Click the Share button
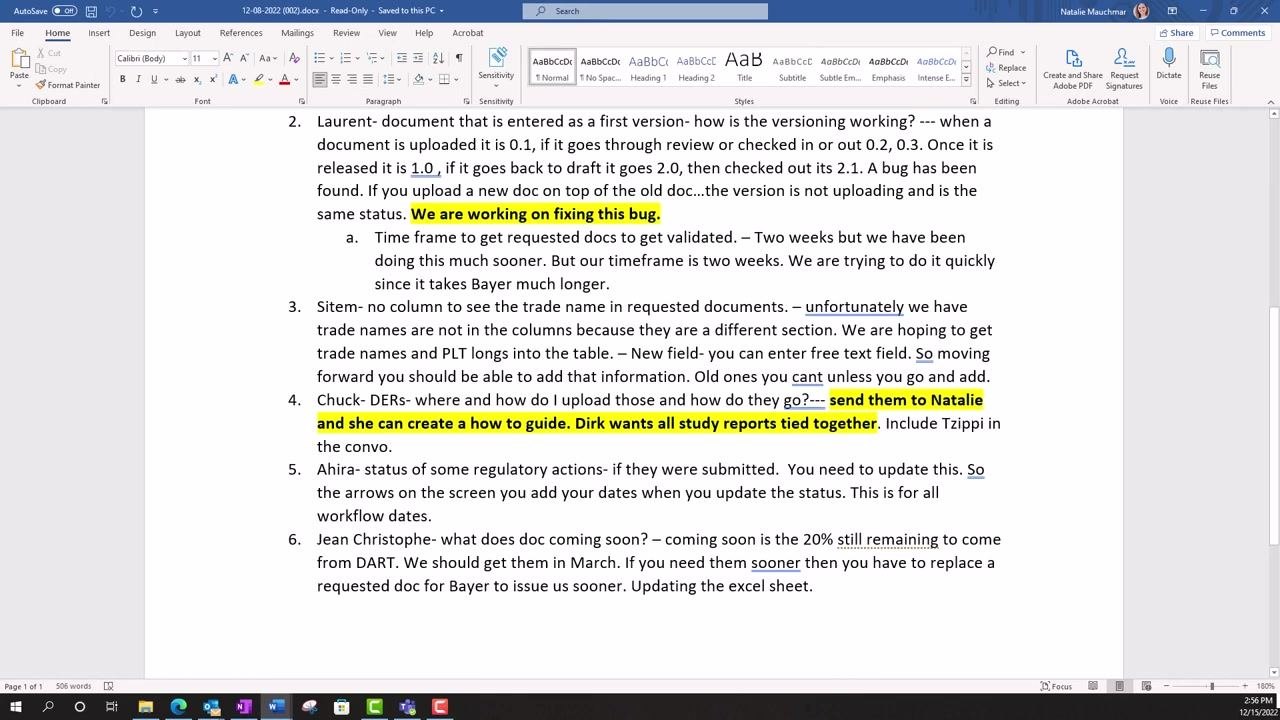1280x720 pixels. click(1176, 33)
